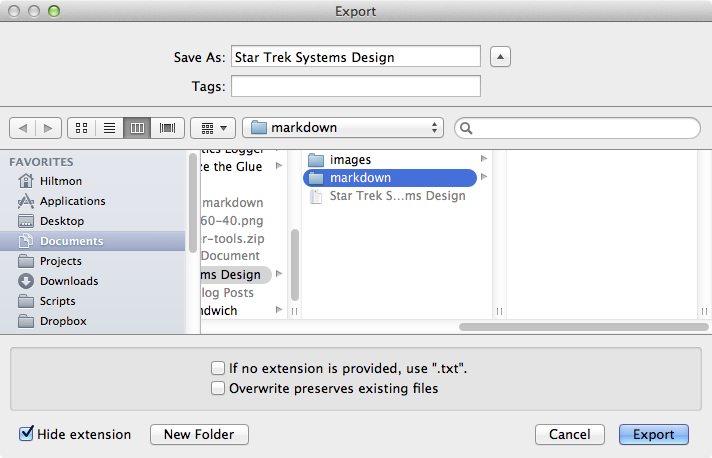Open the markdown folder location dropdown
Viewport: 712px width, 458px height.
[343, 128]
